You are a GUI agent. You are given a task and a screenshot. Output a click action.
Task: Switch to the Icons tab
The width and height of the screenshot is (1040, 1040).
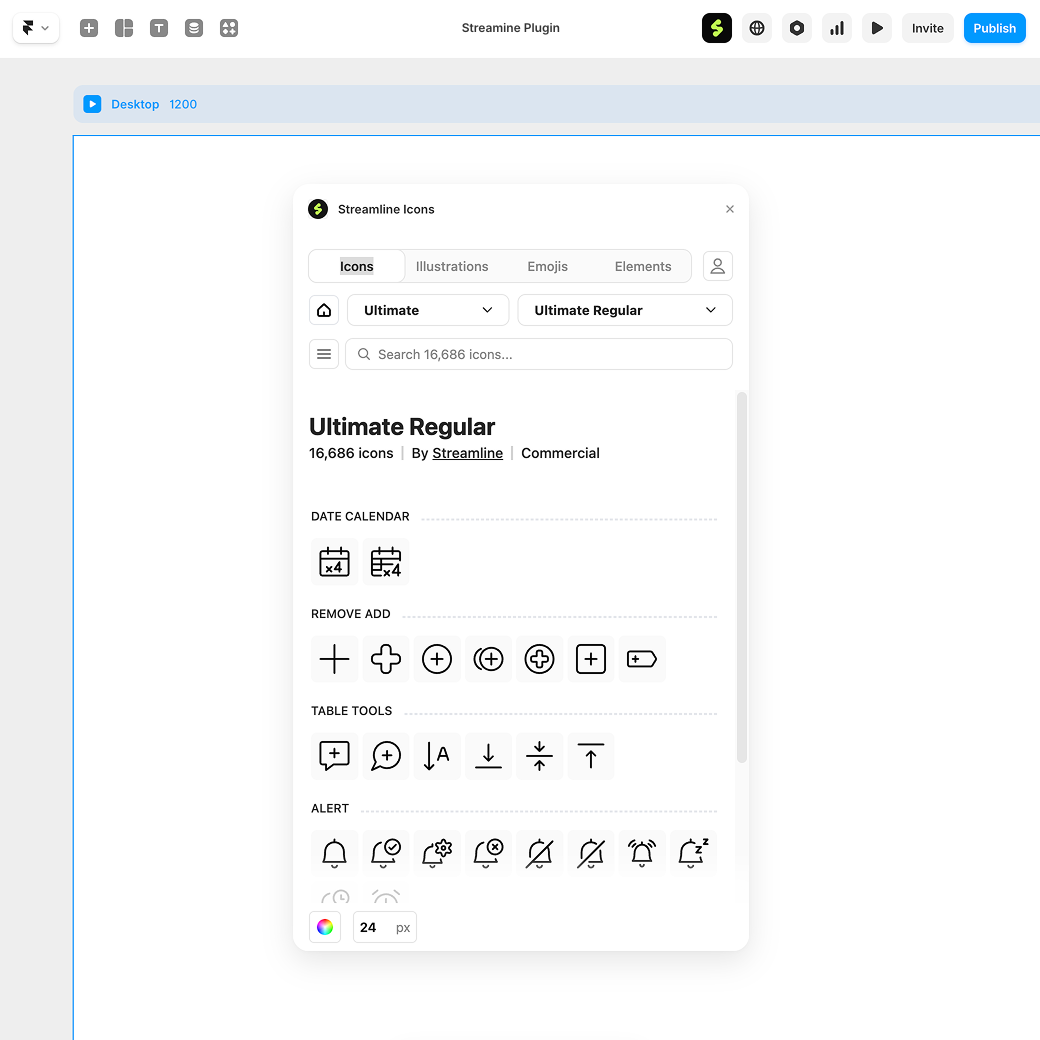[x=357, y=266]
